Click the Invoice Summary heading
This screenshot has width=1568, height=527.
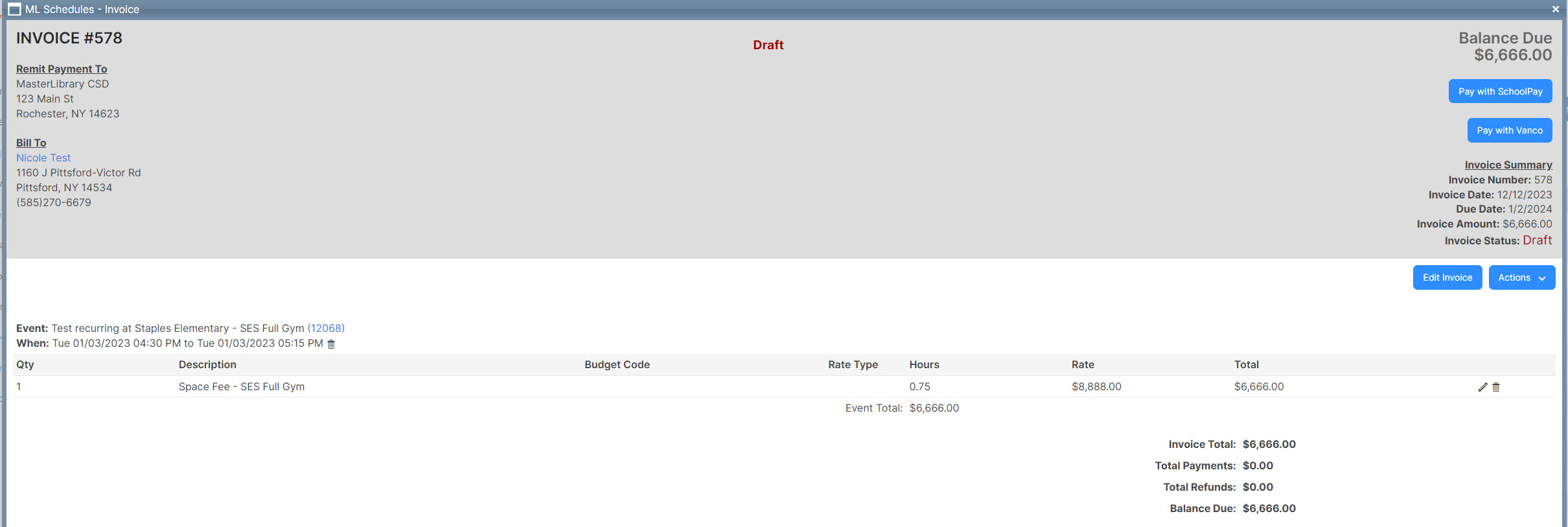(1508, 165)
